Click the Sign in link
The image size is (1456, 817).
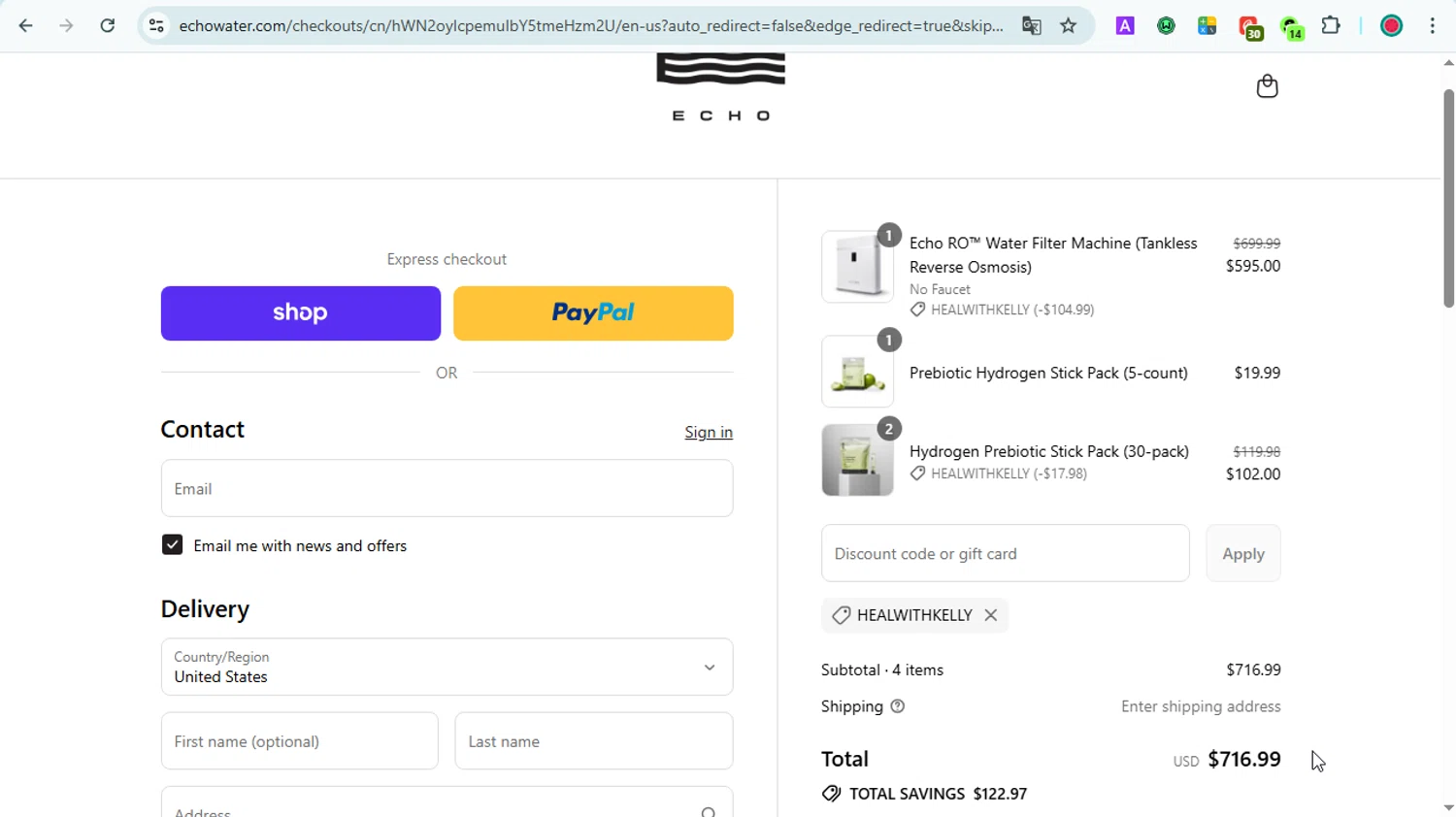click(x=709, y=433)
